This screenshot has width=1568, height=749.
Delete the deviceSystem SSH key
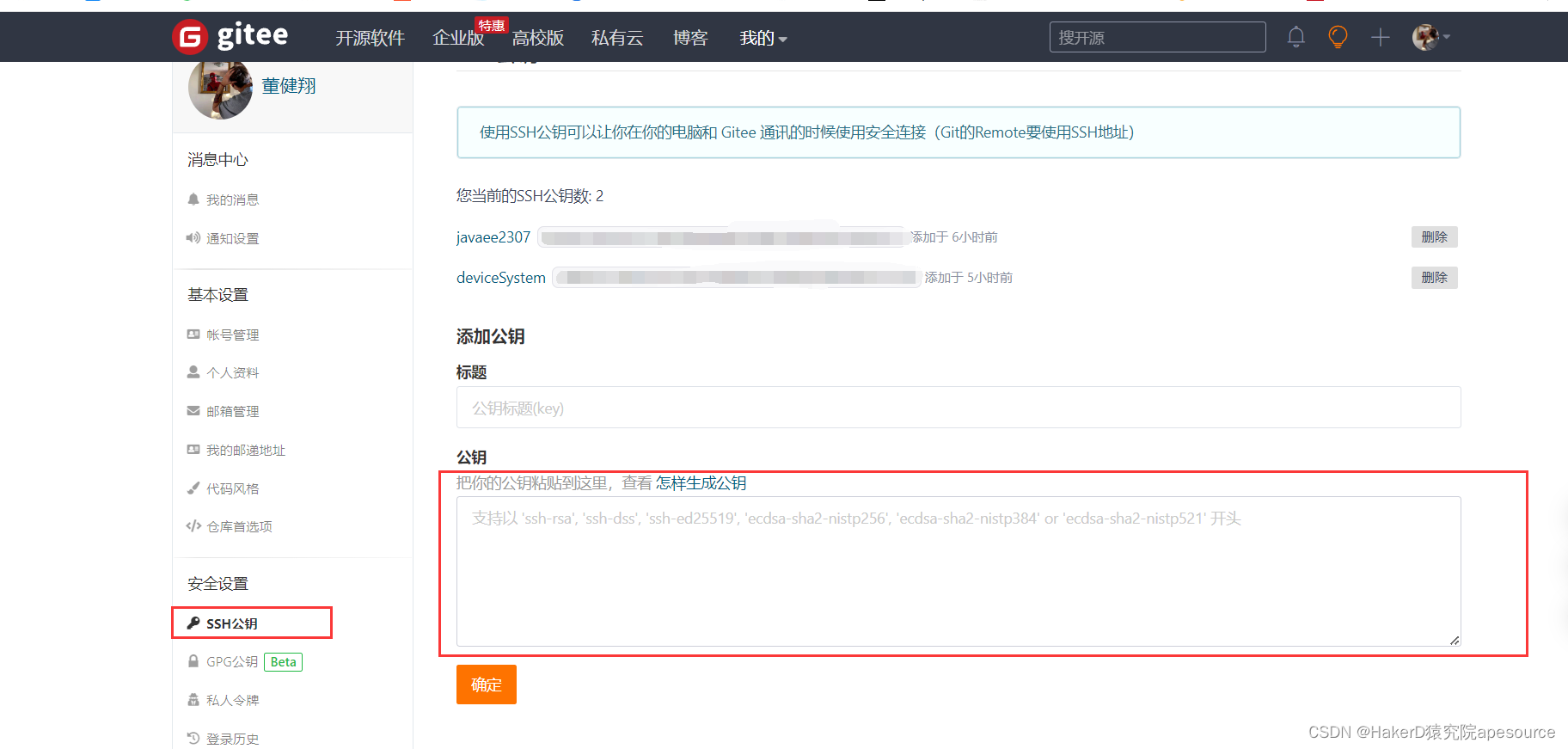1434,278
